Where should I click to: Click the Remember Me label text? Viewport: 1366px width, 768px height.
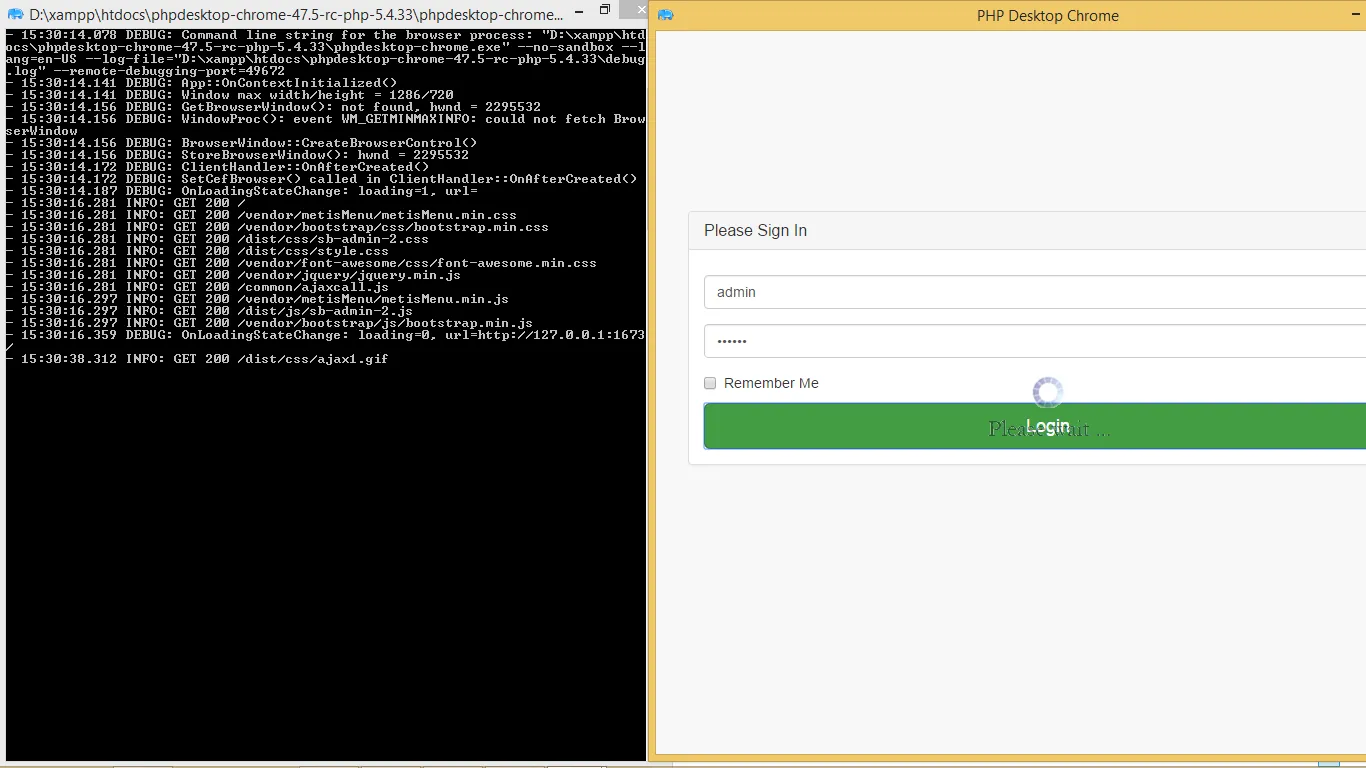pyautogui.click(x=771, y=383)
